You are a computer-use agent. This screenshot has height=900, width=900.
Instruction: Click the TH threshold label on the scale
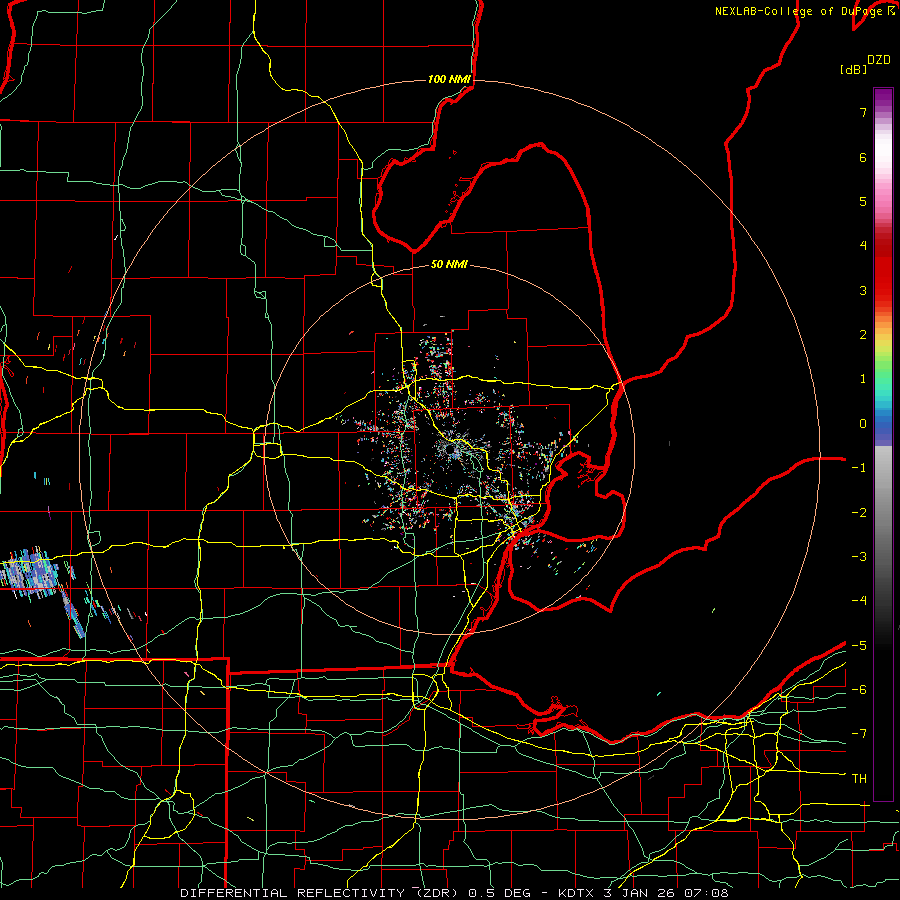coord(859,779)
